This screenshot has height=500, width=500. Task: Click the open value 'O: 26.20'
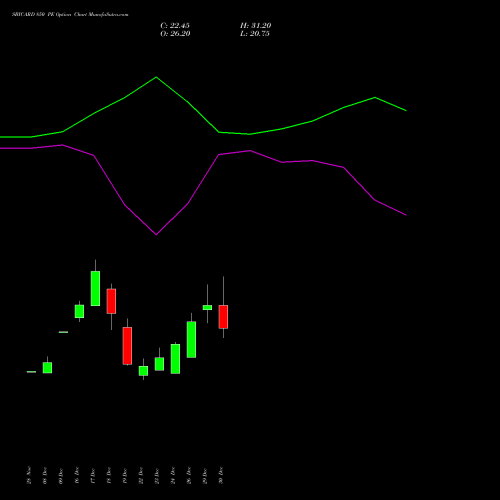(x=175, y=34)
